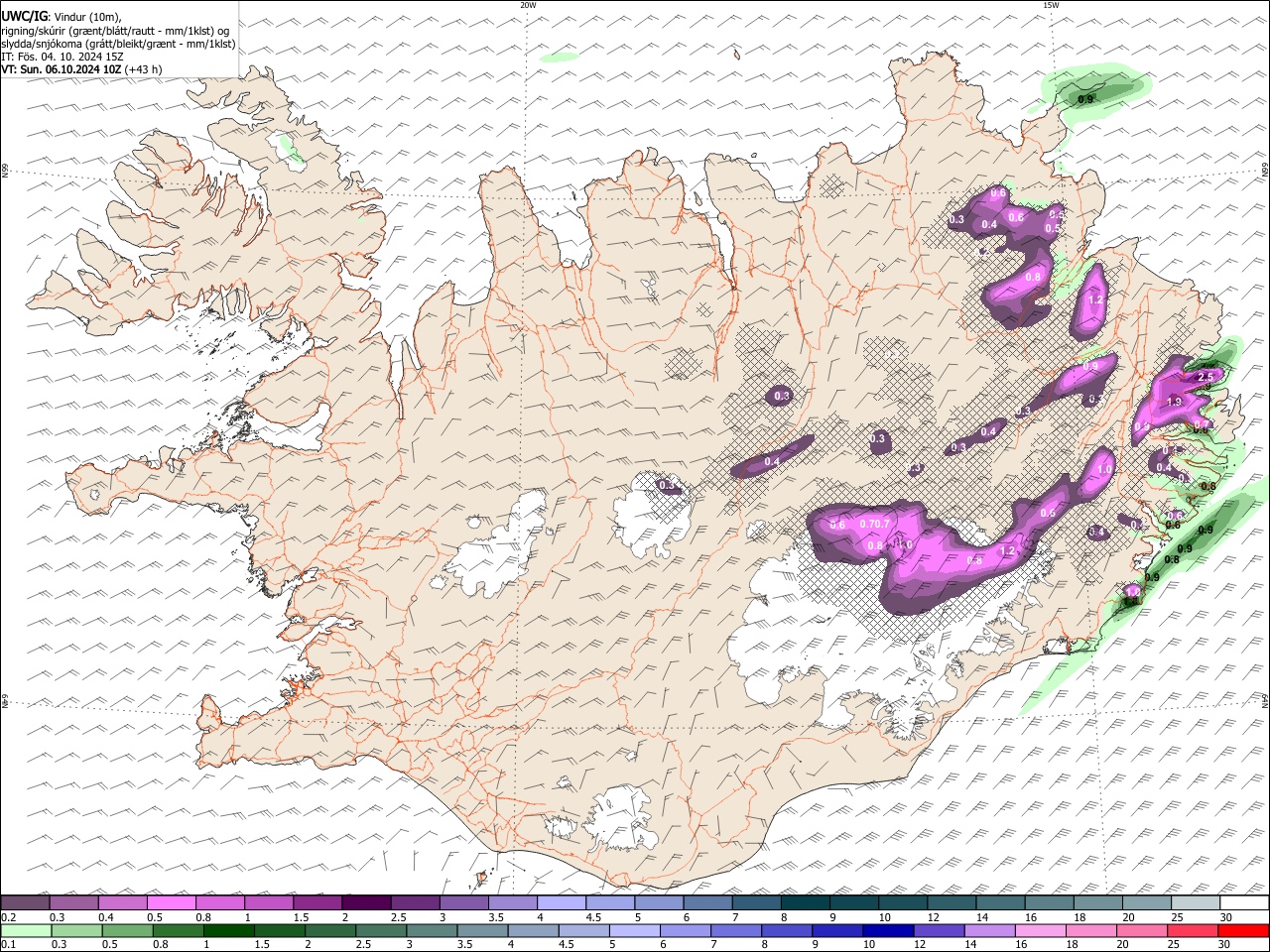Viewport: 1270px width, 952px height.
Task: Click the darkest green 1 swatch in lower legend
Action: pos(228,931)
